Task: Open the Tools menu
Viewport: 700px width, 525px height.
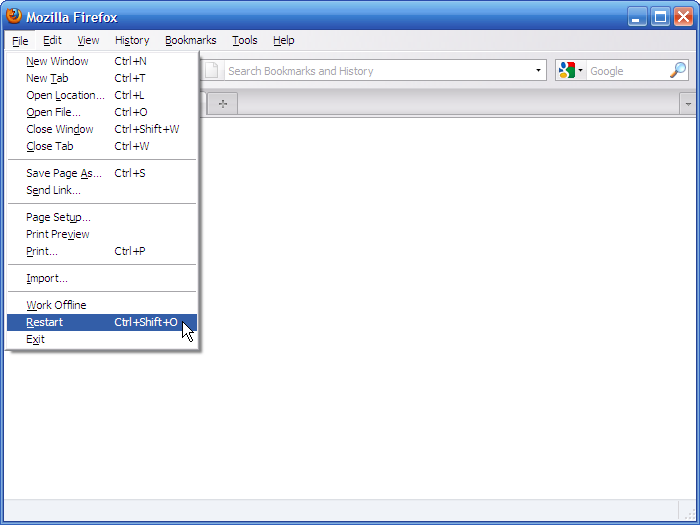Action: 245,40
